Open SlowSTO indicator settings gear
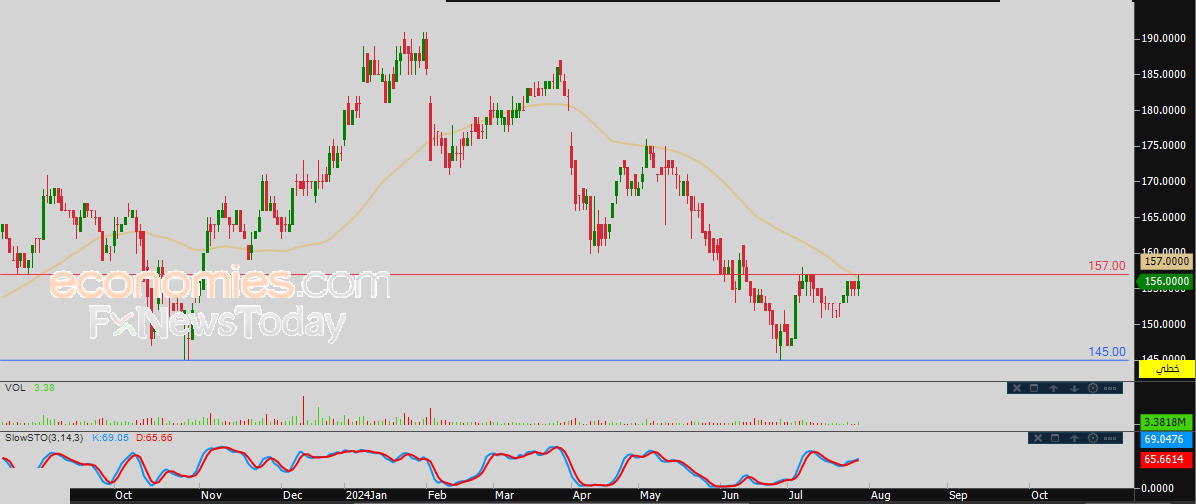 point(1093,438)
